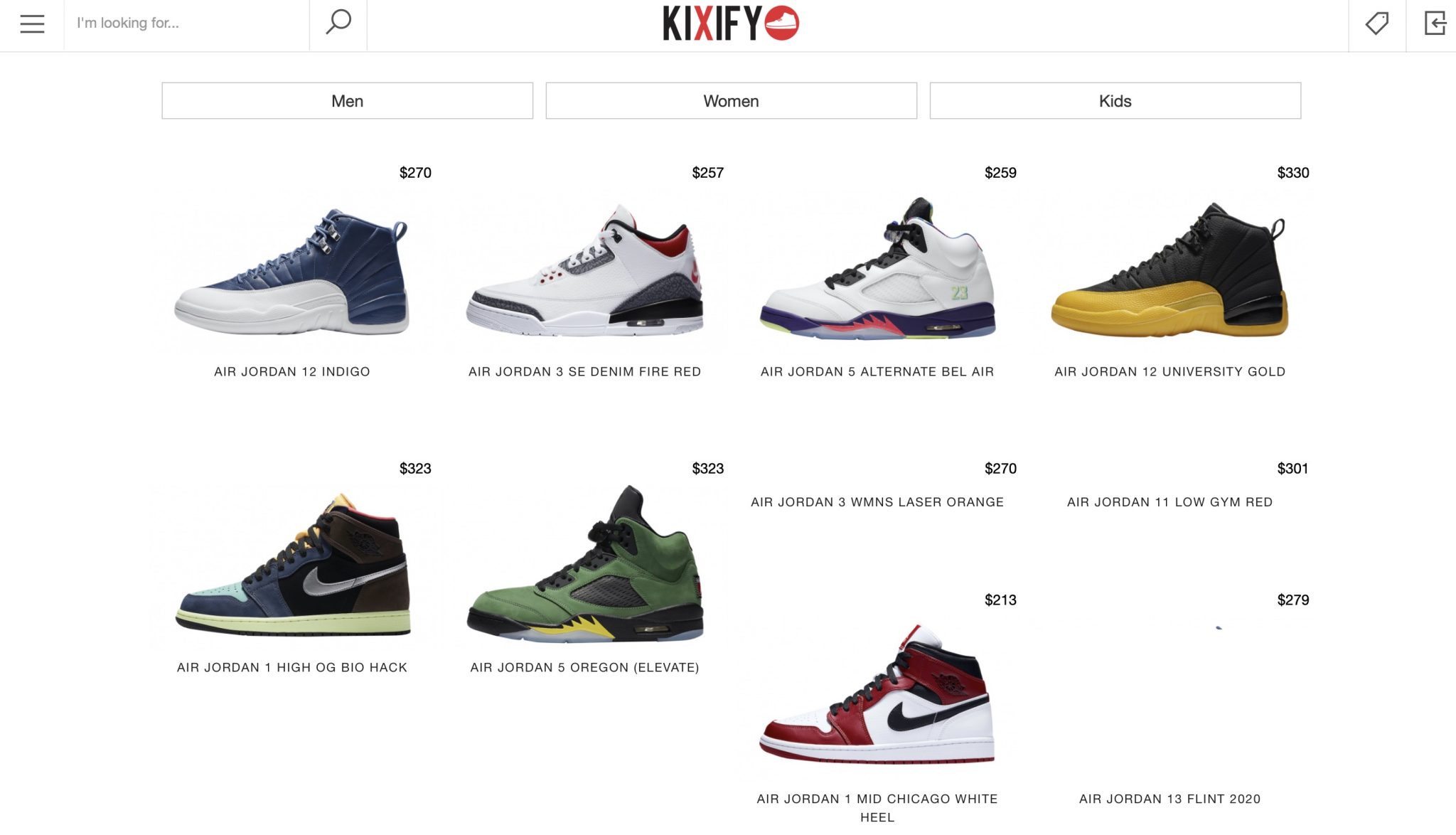This screenshot has width=1456, height=835.
Task: Click Air Jordan 3 WMNS Laser Orange link
Action: 877,502
